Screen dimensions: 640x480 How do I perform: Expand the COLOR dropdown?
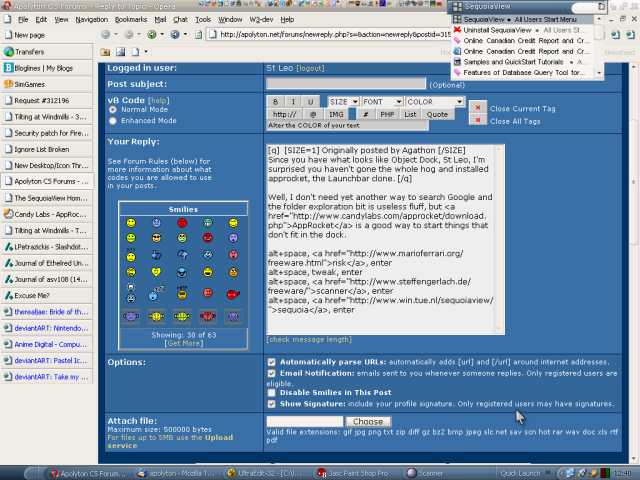click(435, 102)
